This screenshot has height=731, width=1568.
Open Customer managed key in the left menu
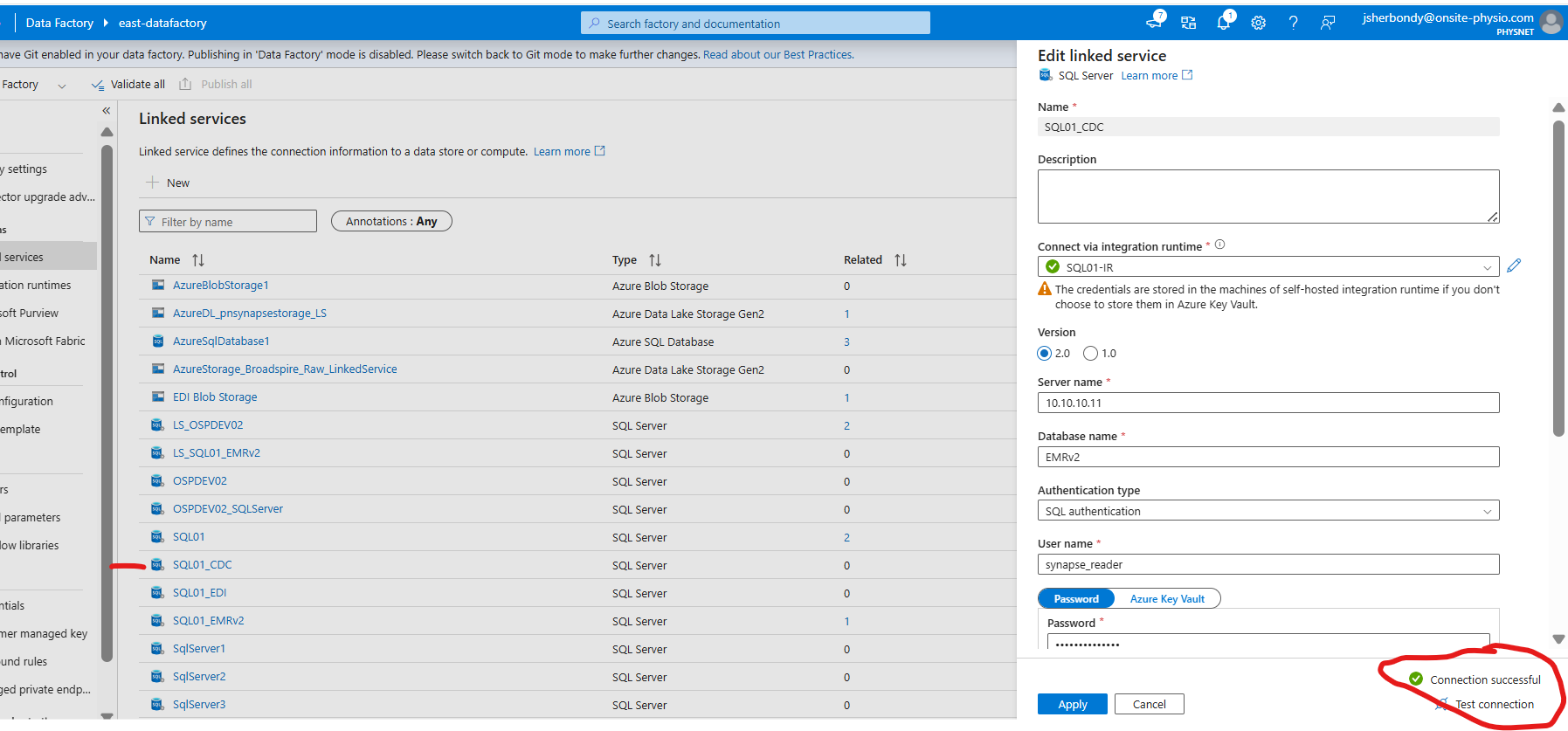44,633
